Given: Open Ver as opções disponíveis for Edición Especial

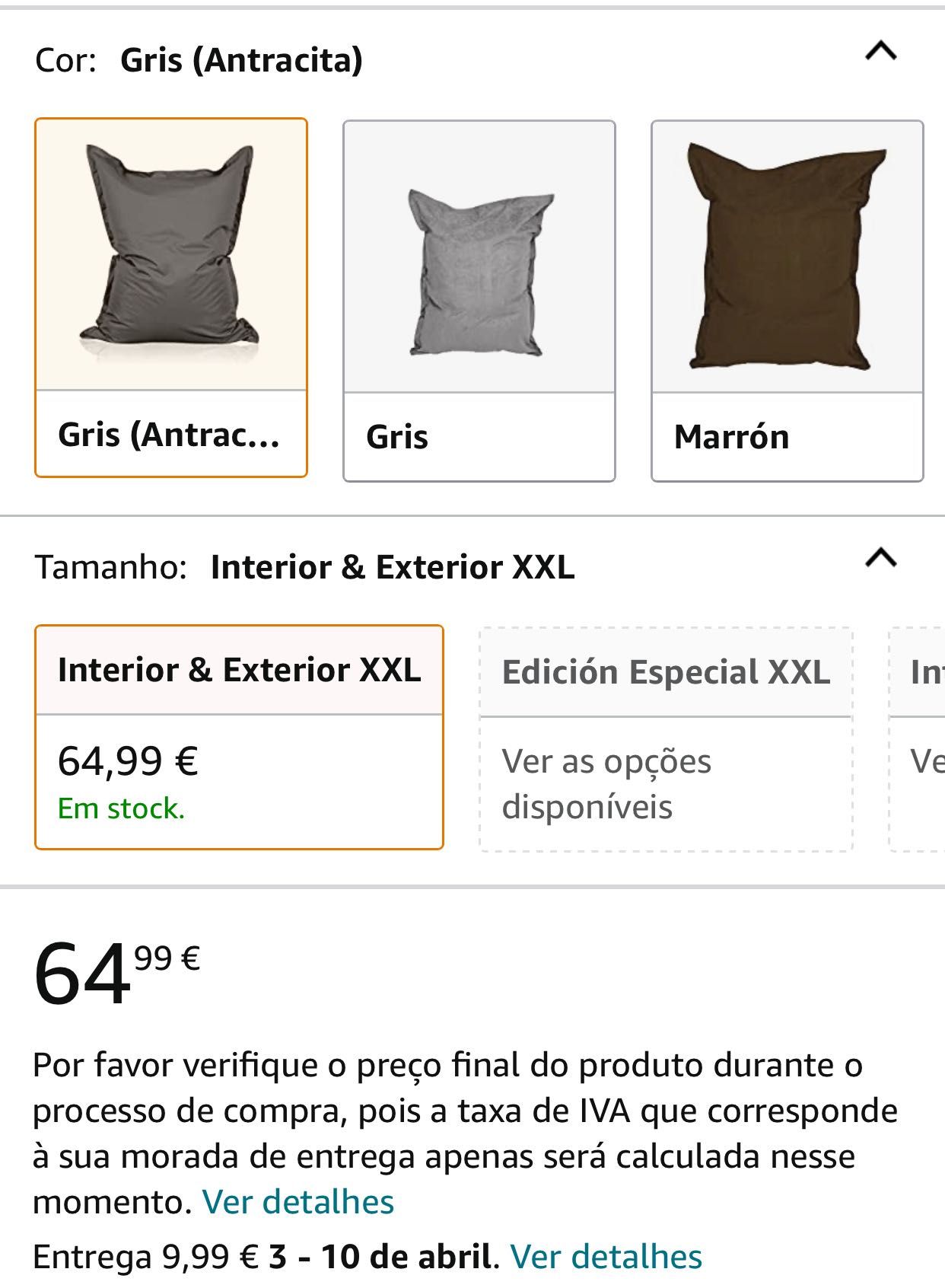Looking at the screenshot, I should tap(606, 784).
